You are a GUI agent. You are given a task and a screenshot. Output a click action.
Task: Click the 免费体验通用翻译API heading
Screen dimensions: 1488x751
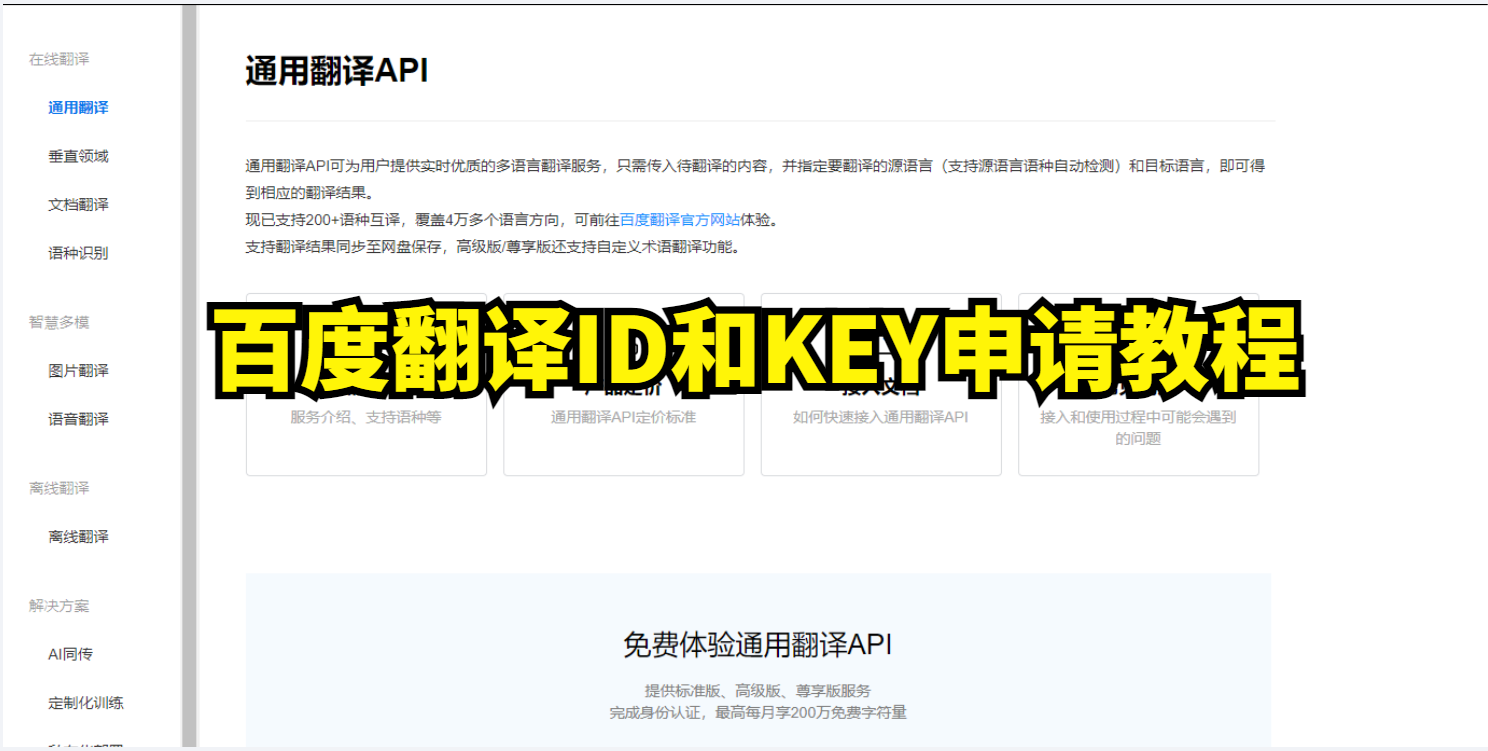[757, 645]
